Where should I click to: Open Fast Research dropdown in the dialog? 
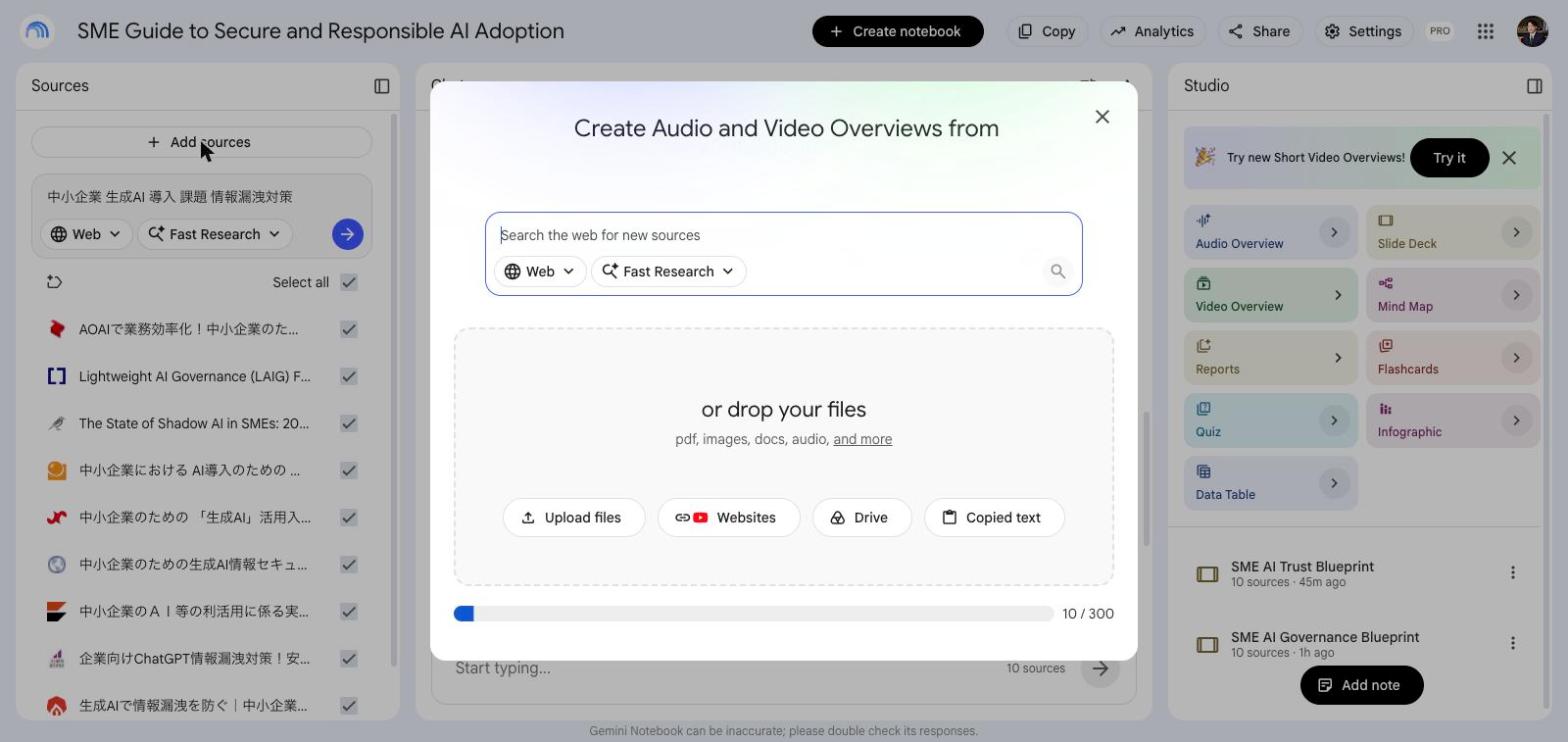tap(668, 271)
